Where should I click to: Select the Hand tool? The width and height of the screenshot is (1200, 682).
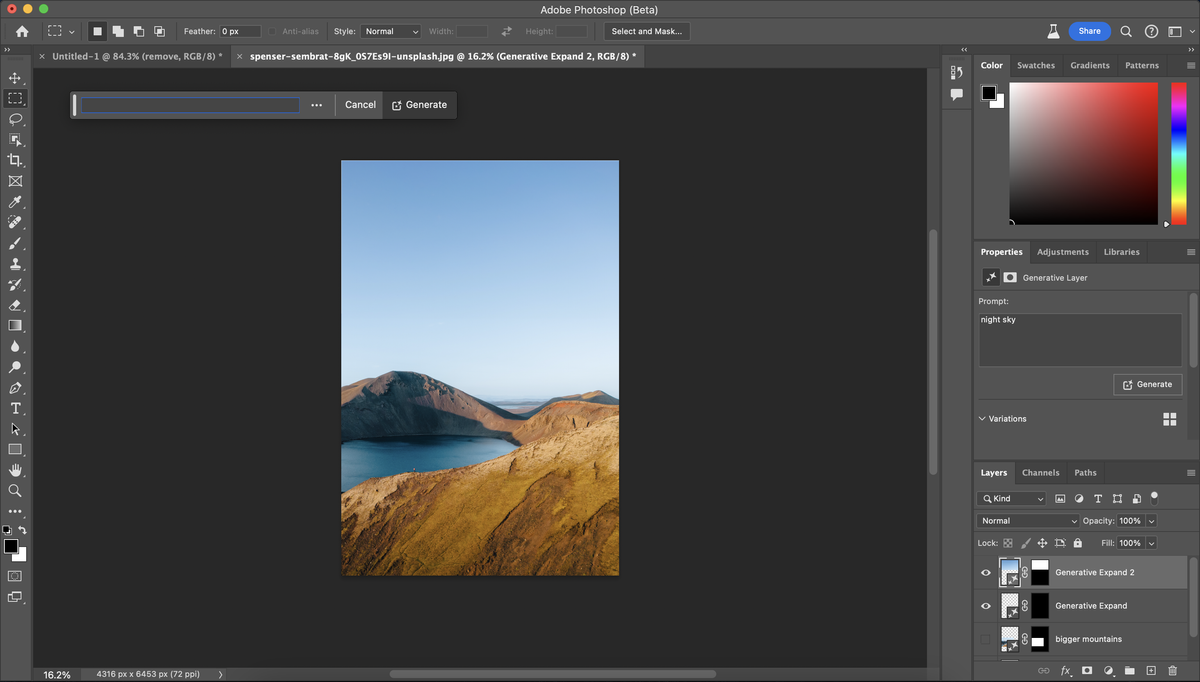[15, 469]
